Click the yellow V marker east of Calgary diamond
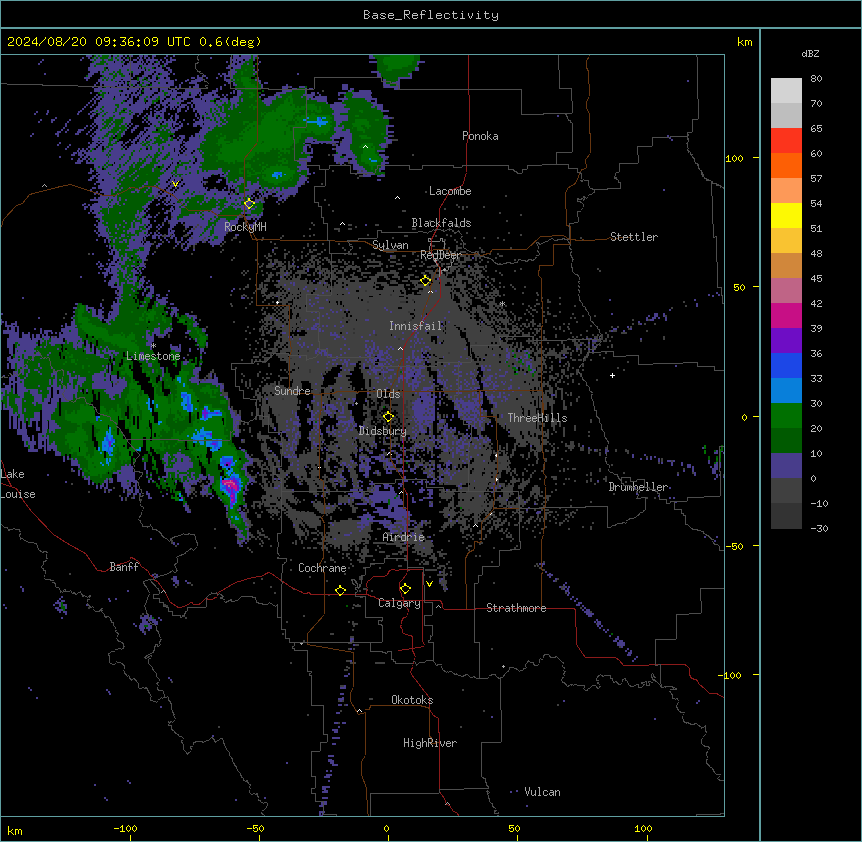862x842 pixels. coord(429,584)
